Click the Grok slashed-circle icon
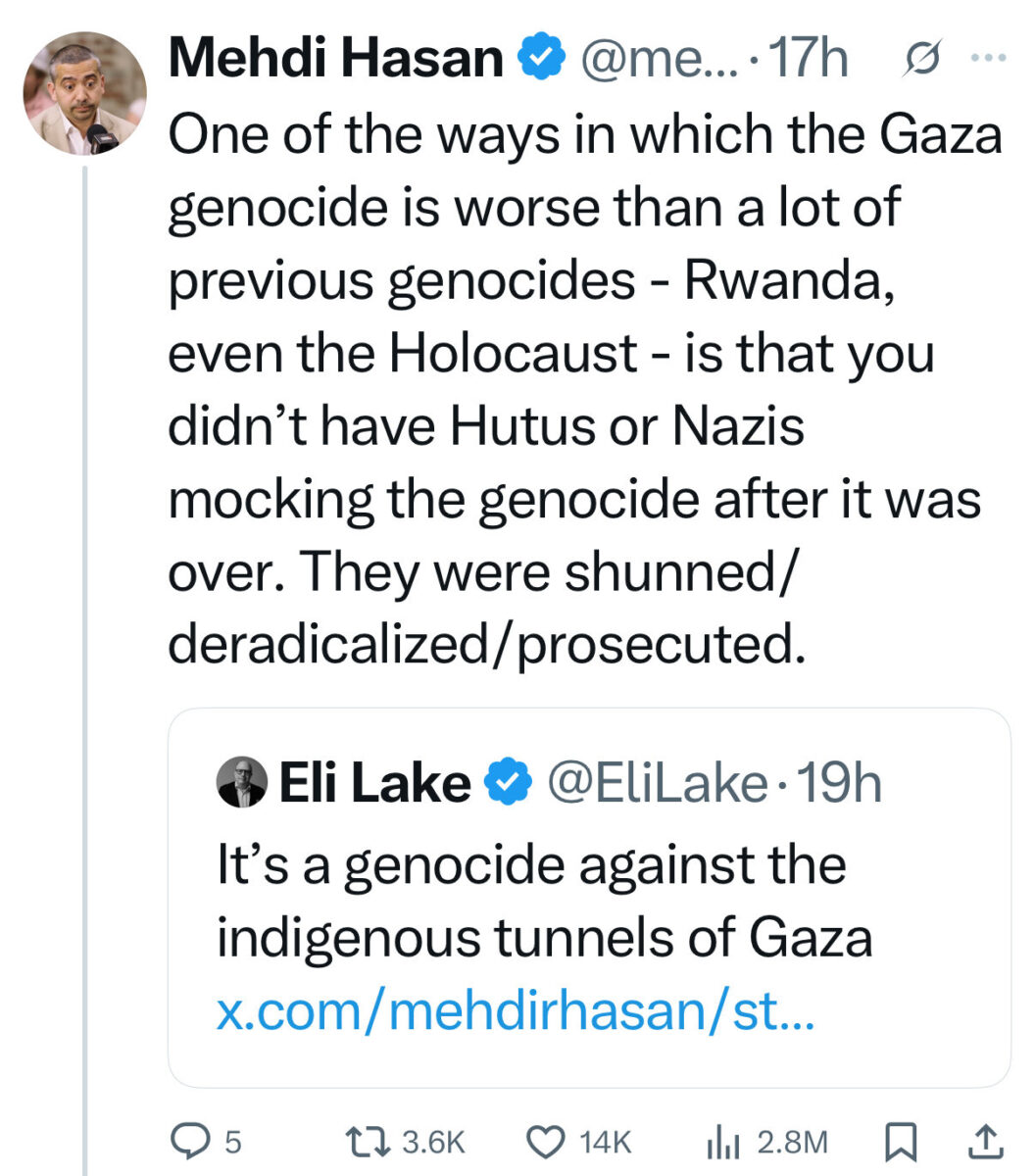 [921, 59]
